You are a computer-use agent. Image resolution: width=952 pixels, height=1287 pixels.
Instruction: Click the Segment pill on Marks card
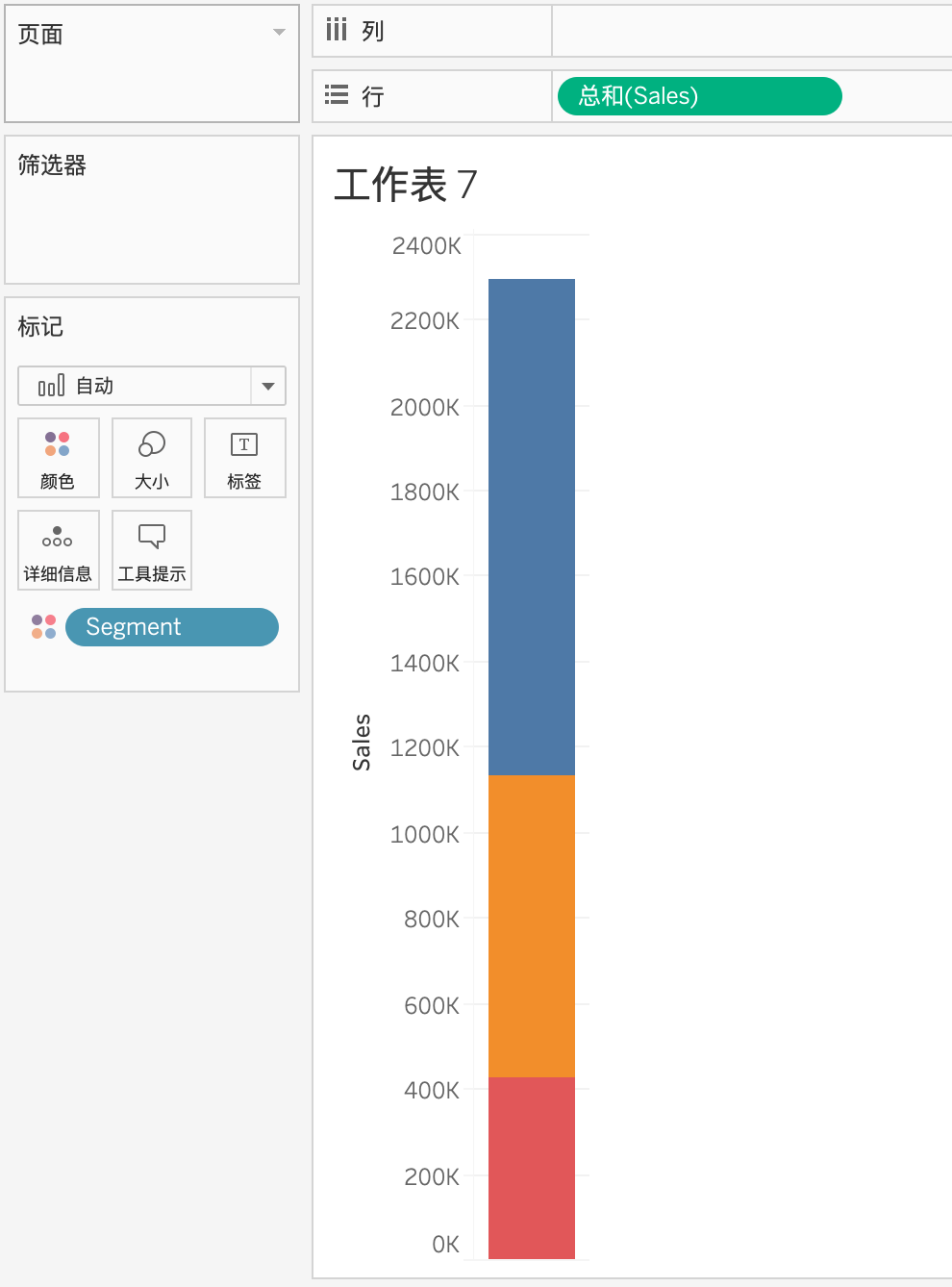(171, 626)
